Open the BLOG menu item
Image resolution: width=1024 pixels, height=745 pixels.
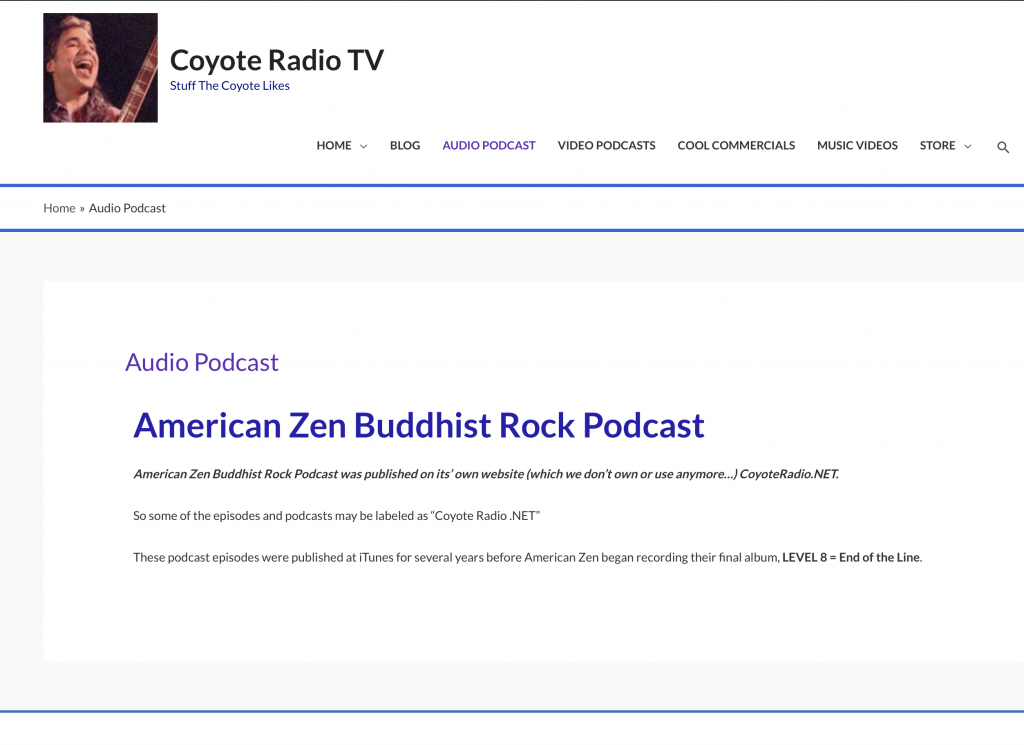tap(405, 146)
